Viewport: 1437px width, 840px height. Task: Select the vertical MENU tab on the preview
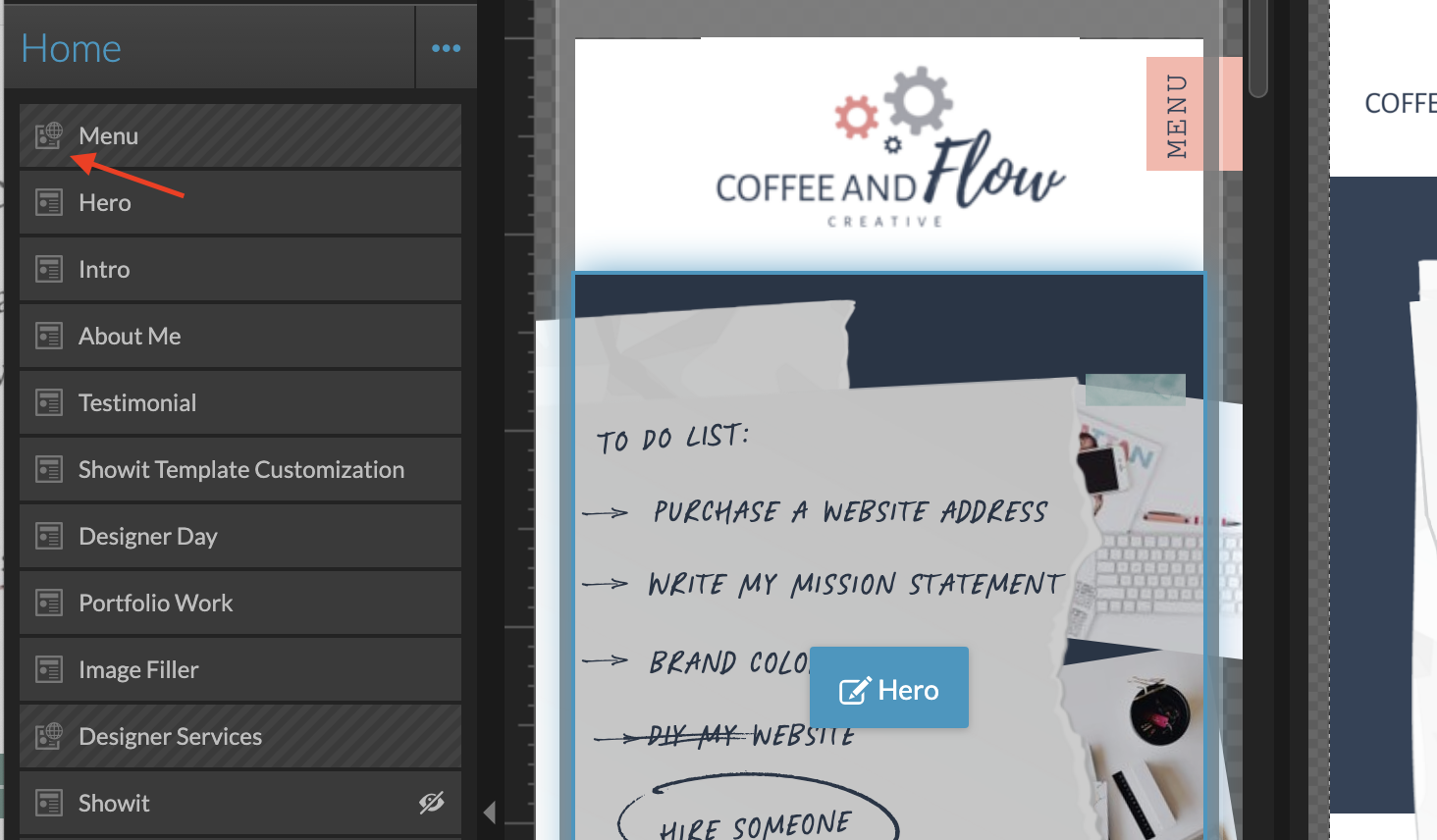pos(1174,113)
